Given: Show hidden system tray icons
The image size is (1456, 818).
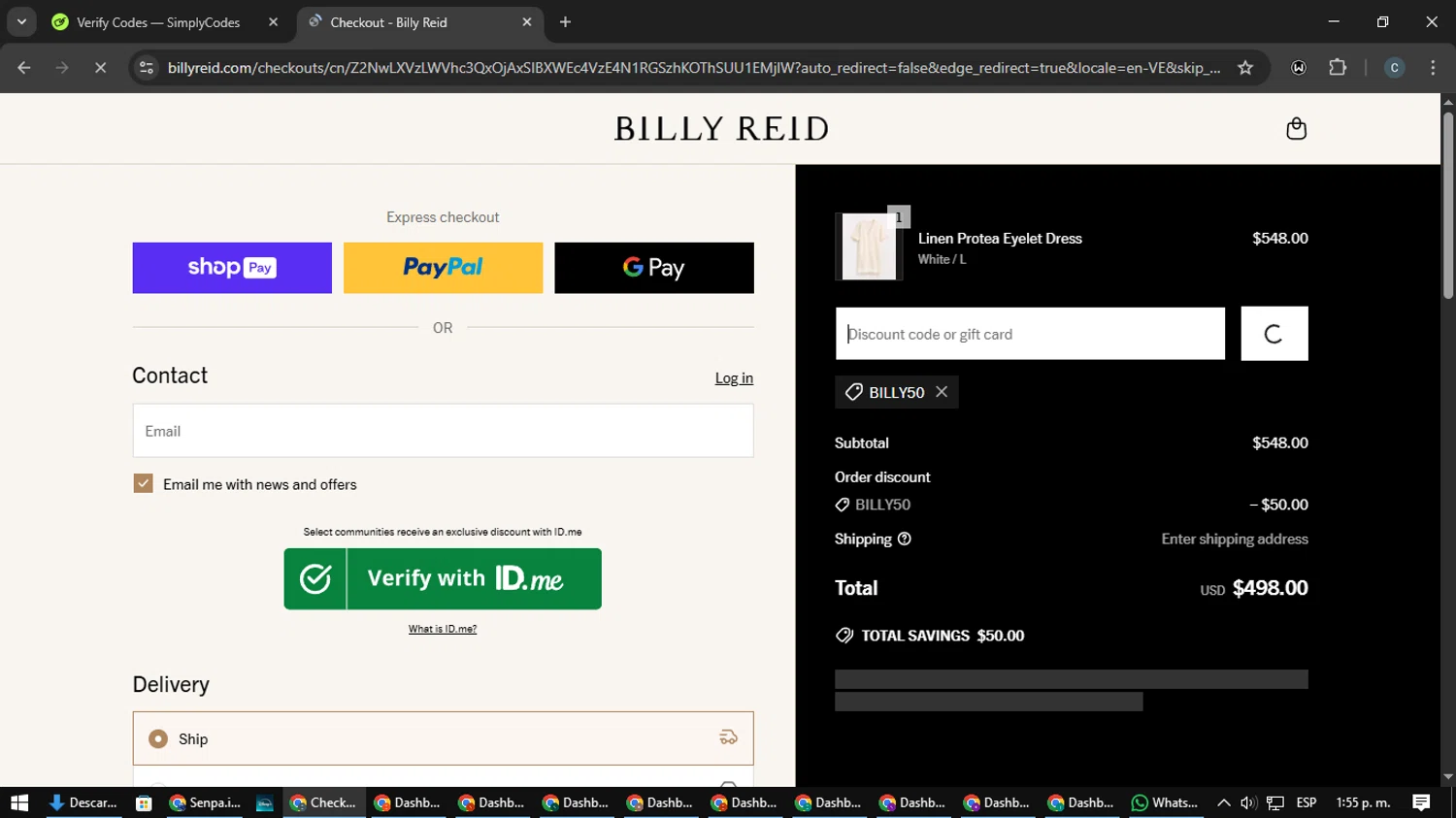Looking at the screenshot, I should pos(1223,802).
